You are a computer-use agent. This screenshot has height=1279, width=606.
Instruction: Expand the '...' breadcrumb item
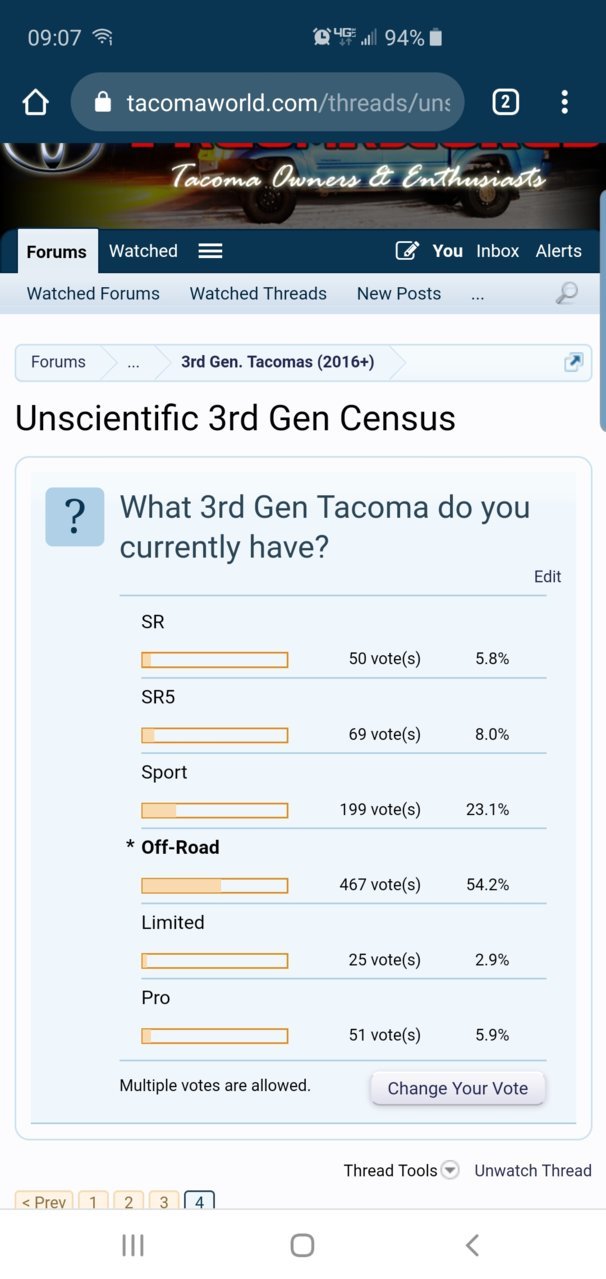(x=134, y=362)
